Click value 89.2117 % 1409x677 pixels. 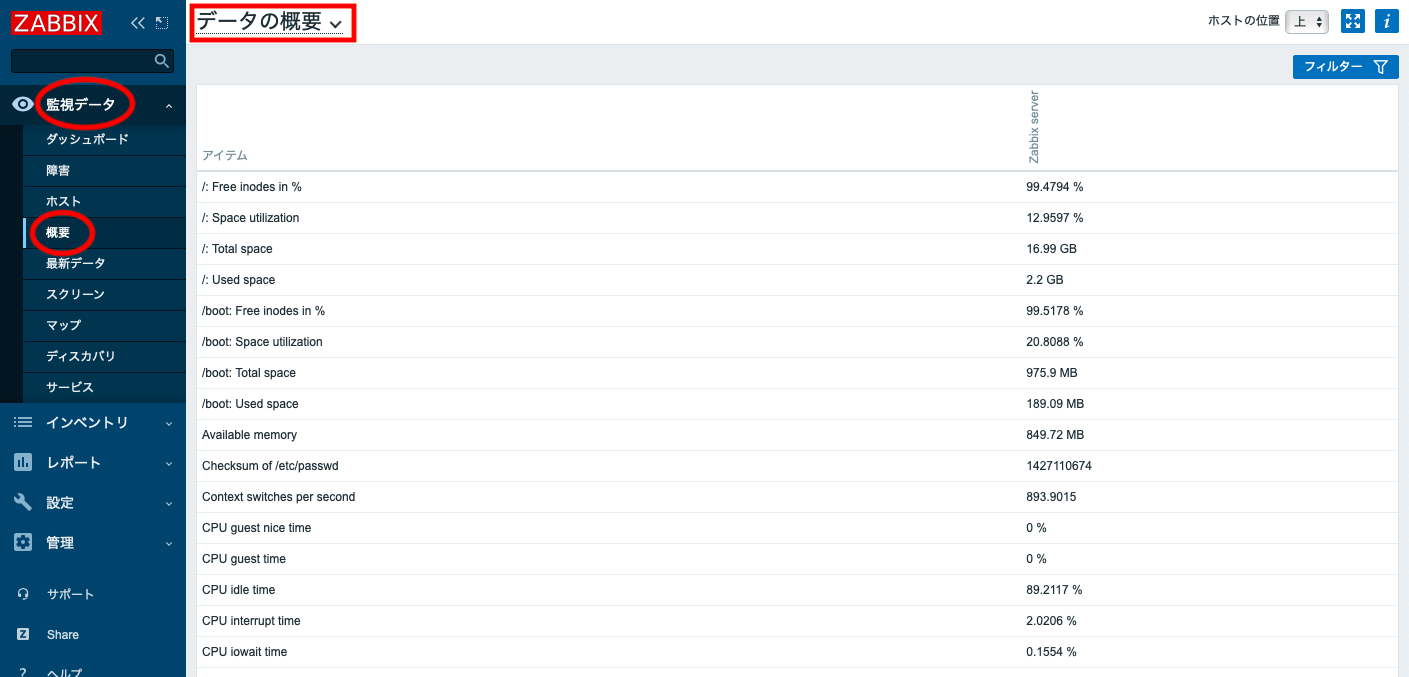click(1054, 590)
